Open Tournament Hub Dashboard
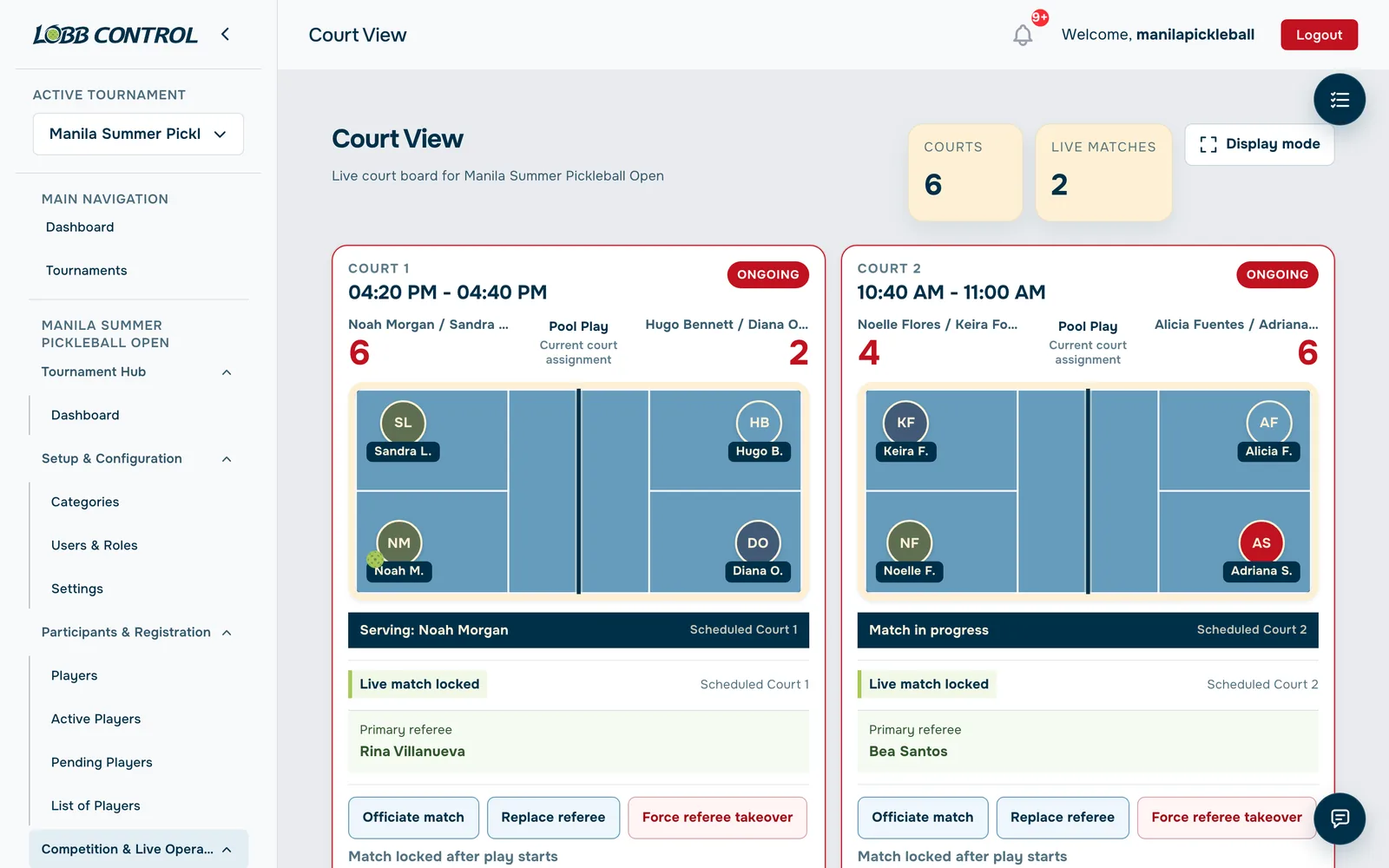The width and height of the screenshot is (1389, 868). [x=85, y=415]
